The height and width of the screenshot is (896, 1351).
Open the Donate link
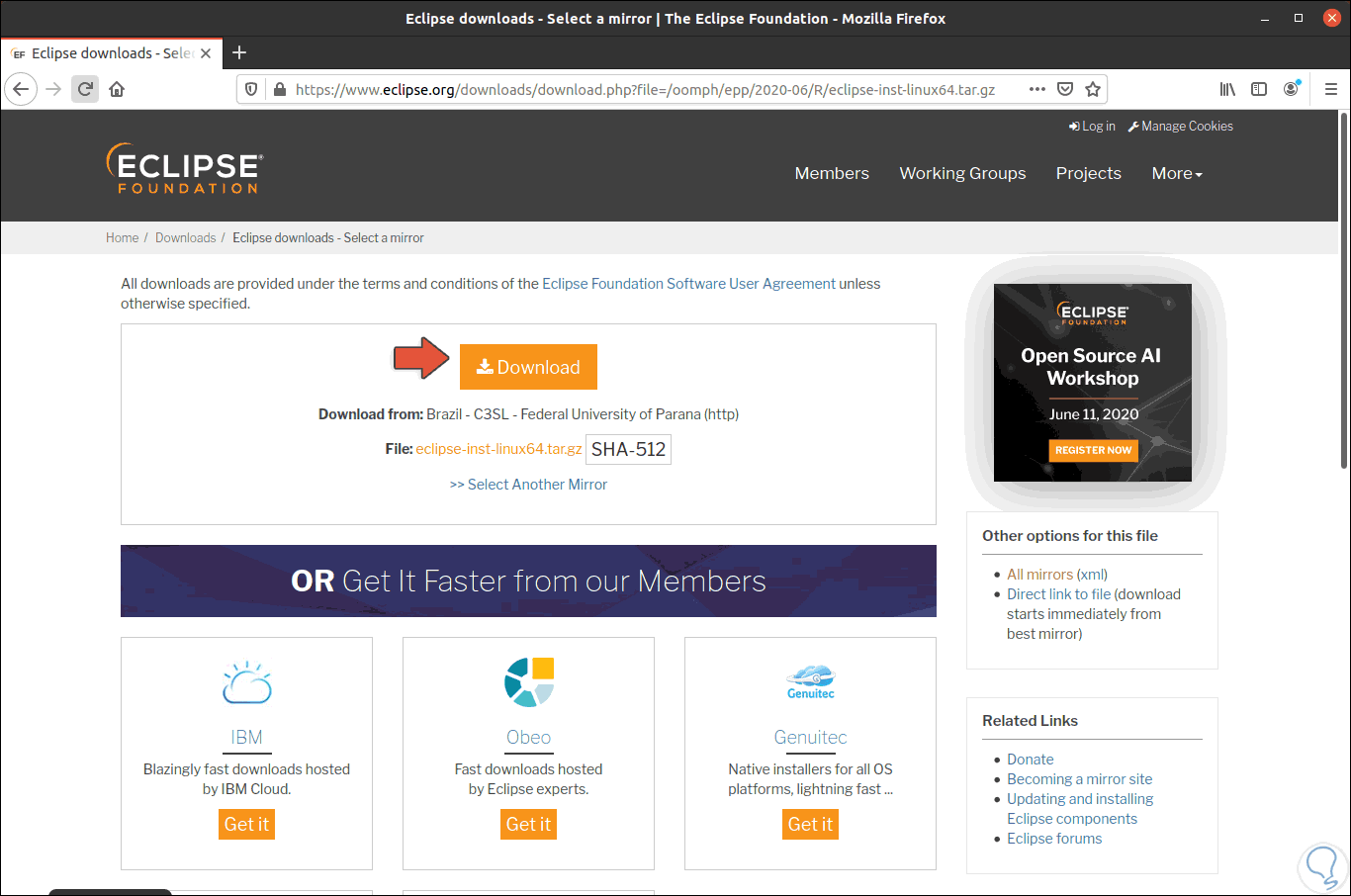(1031, 760)
